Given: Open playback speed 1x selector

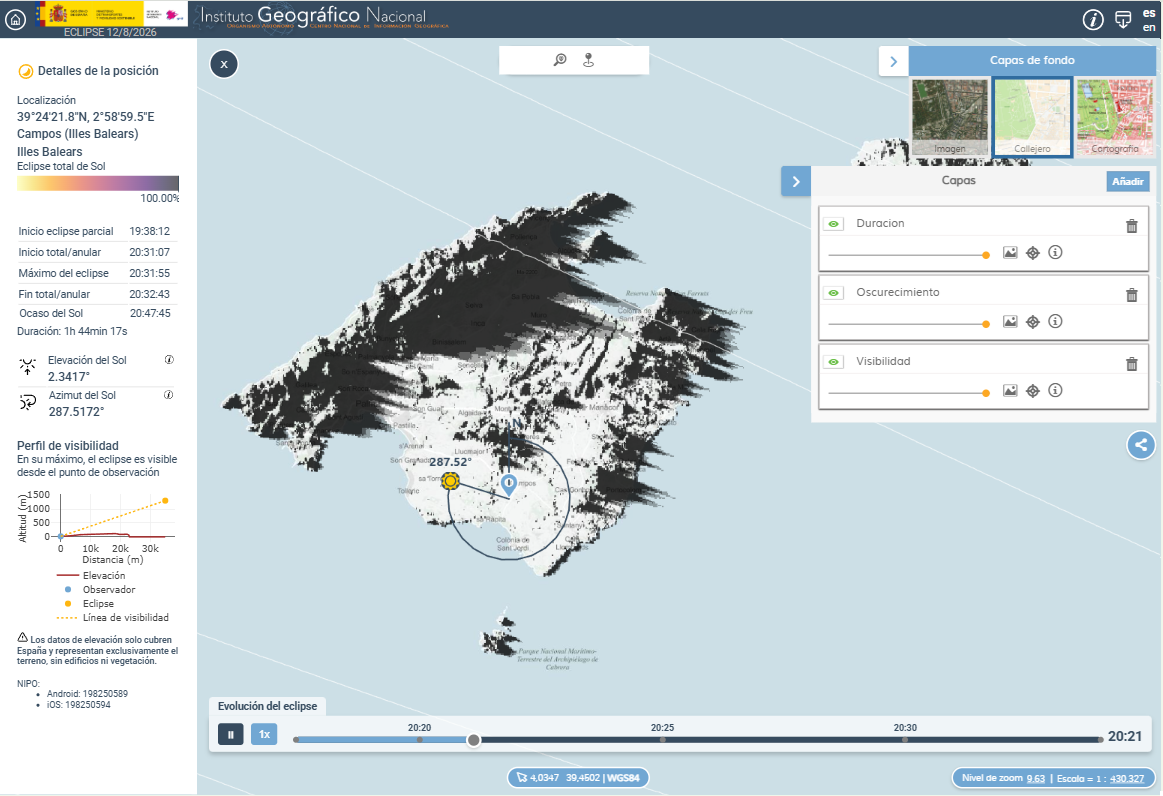Looking at the screenshot, I should coord(264,735).
